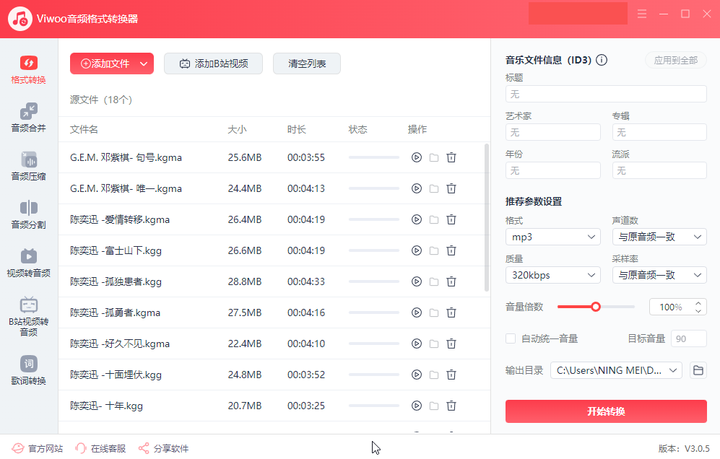
Task: Play 孤勇者.kgma preview
Action: tap(416, 313)
